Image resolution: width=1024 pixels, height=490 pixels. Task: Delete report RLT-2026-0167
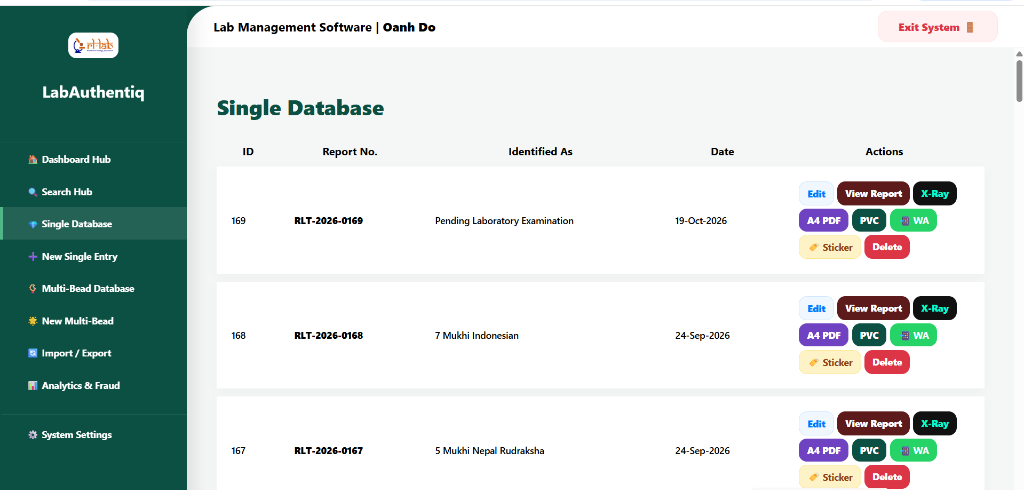point(887,477)
